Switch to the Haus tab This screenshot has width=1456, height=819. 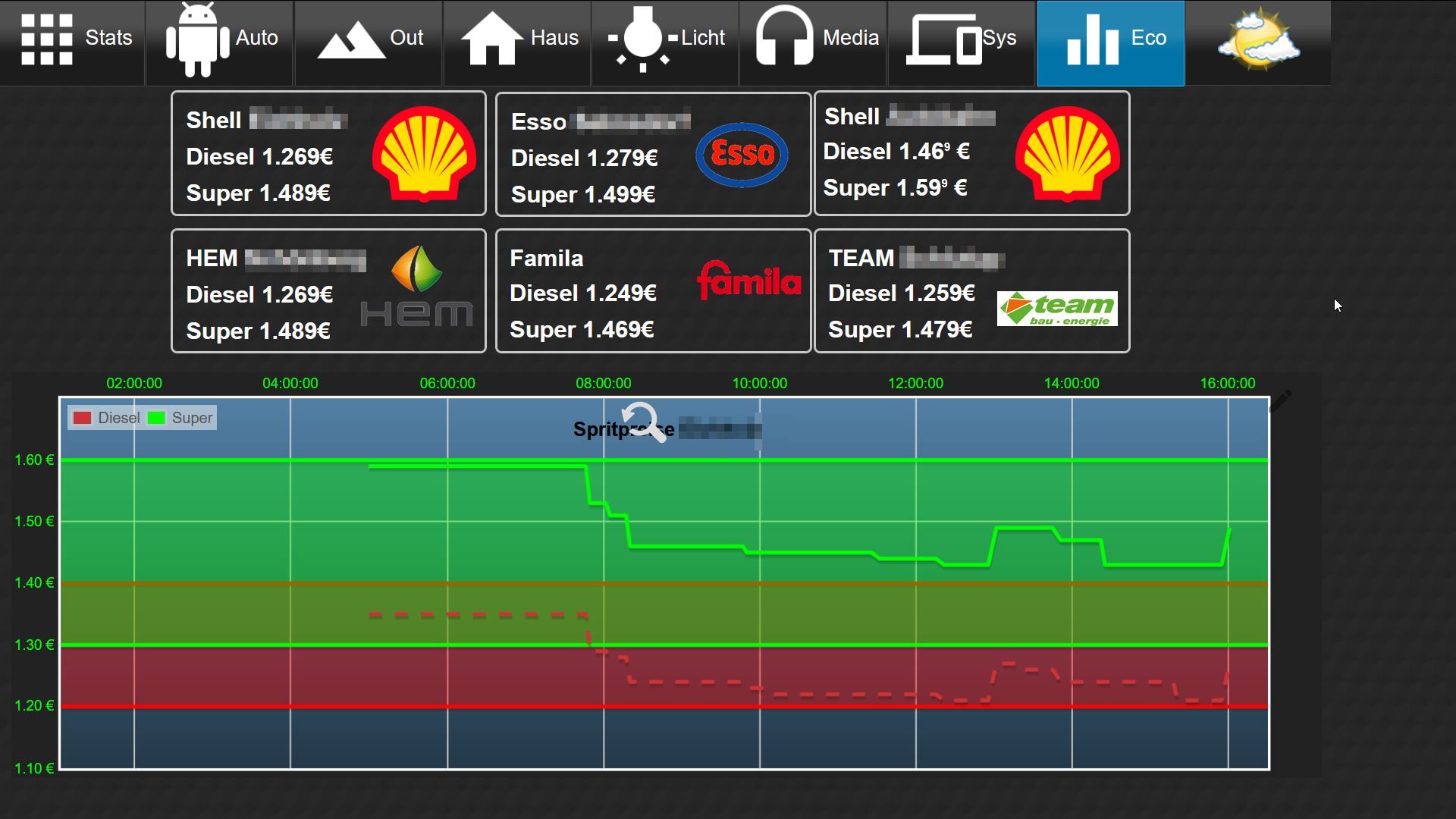click(517, 42)
